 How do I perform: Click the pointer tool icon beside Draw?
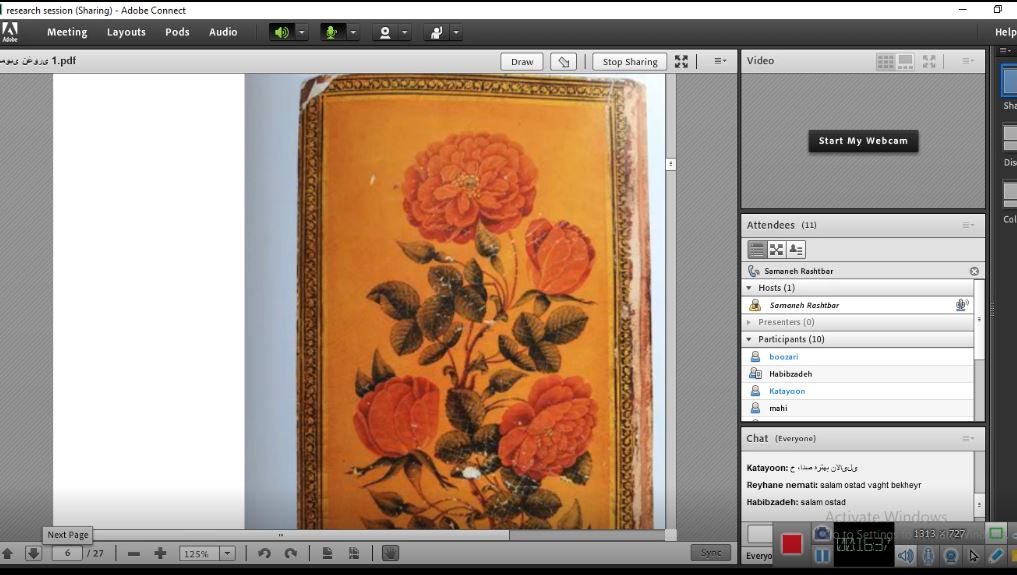(564, 62)
